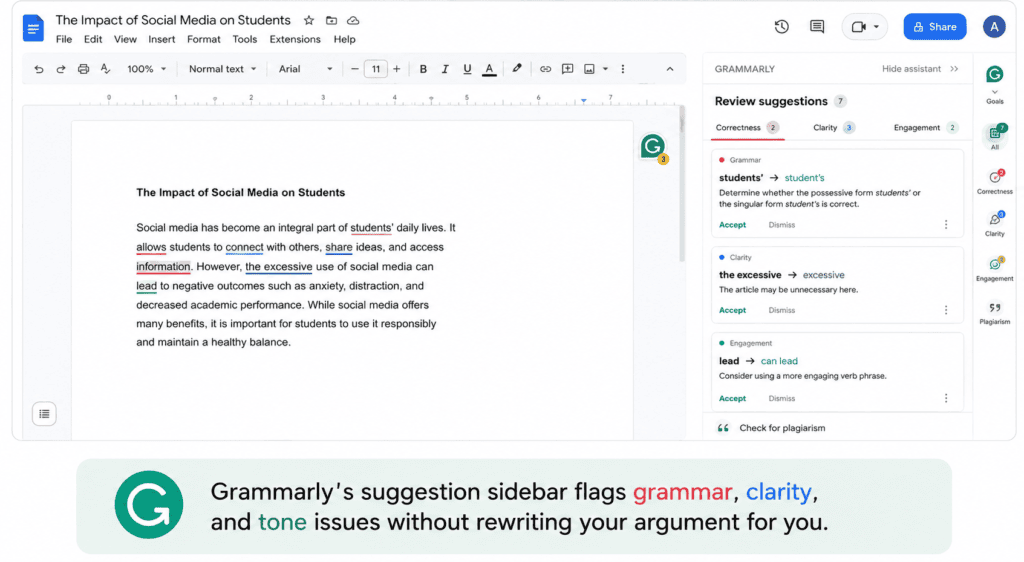Click the font size field
Viewport: 1024px width, 562px height.
point(376,69)
